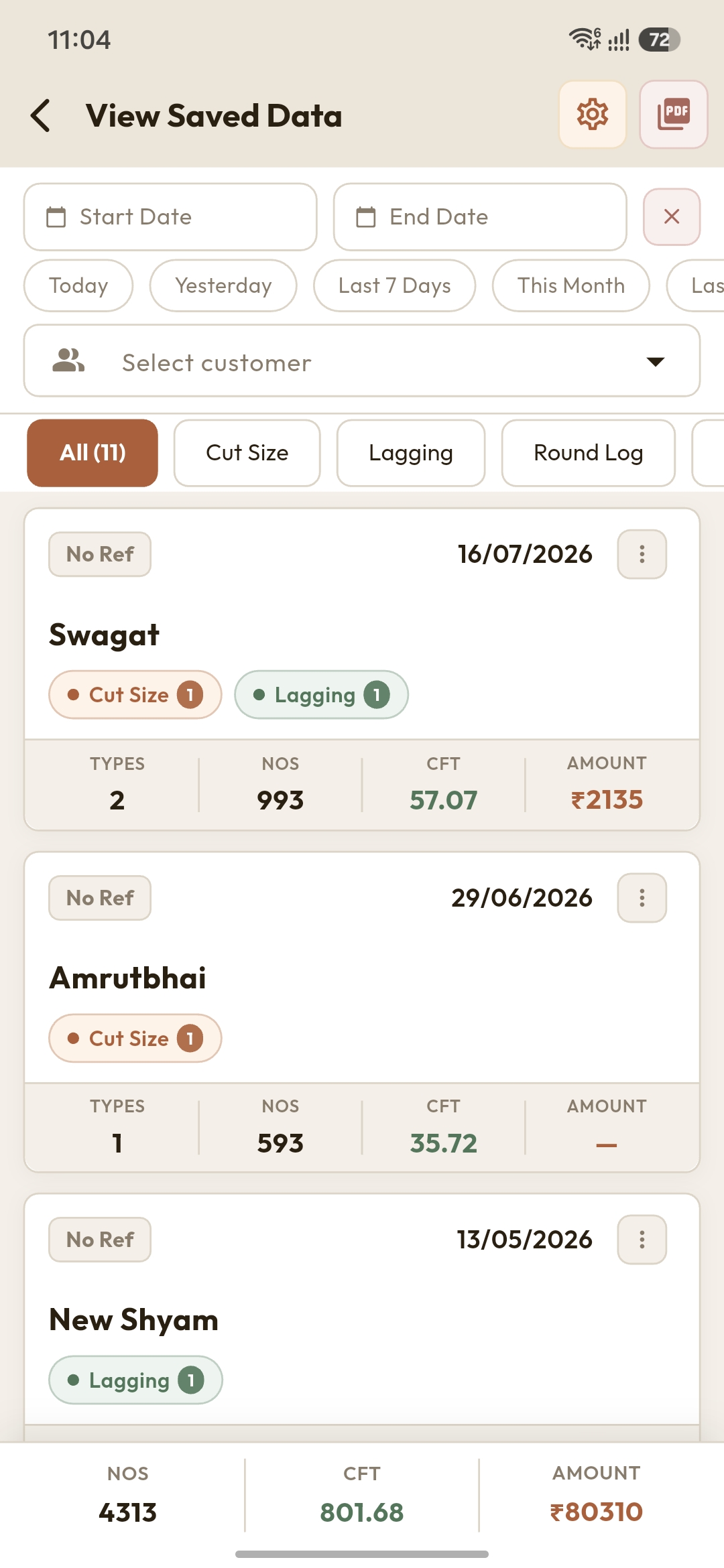Export data with the PDF icon
724x1568 pixels.
[674, 115]
